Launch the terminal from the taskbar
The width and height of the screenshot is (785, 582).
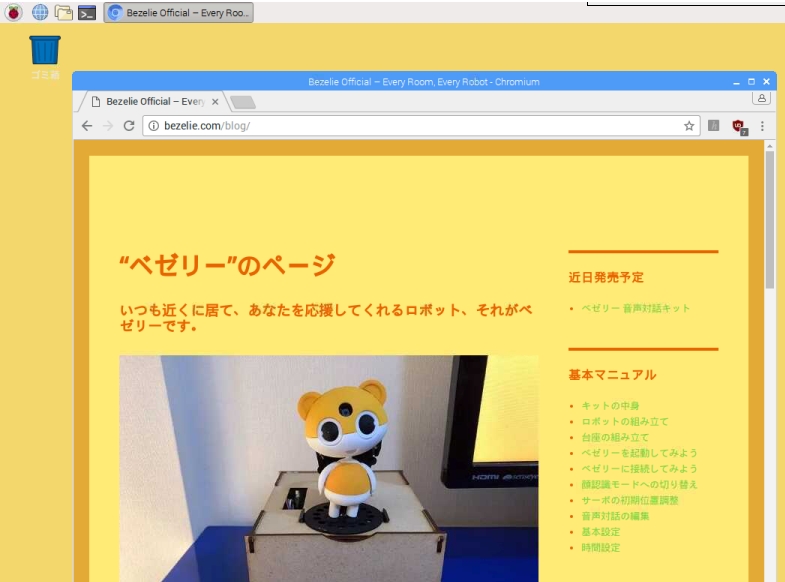click(x=88, y=13)
